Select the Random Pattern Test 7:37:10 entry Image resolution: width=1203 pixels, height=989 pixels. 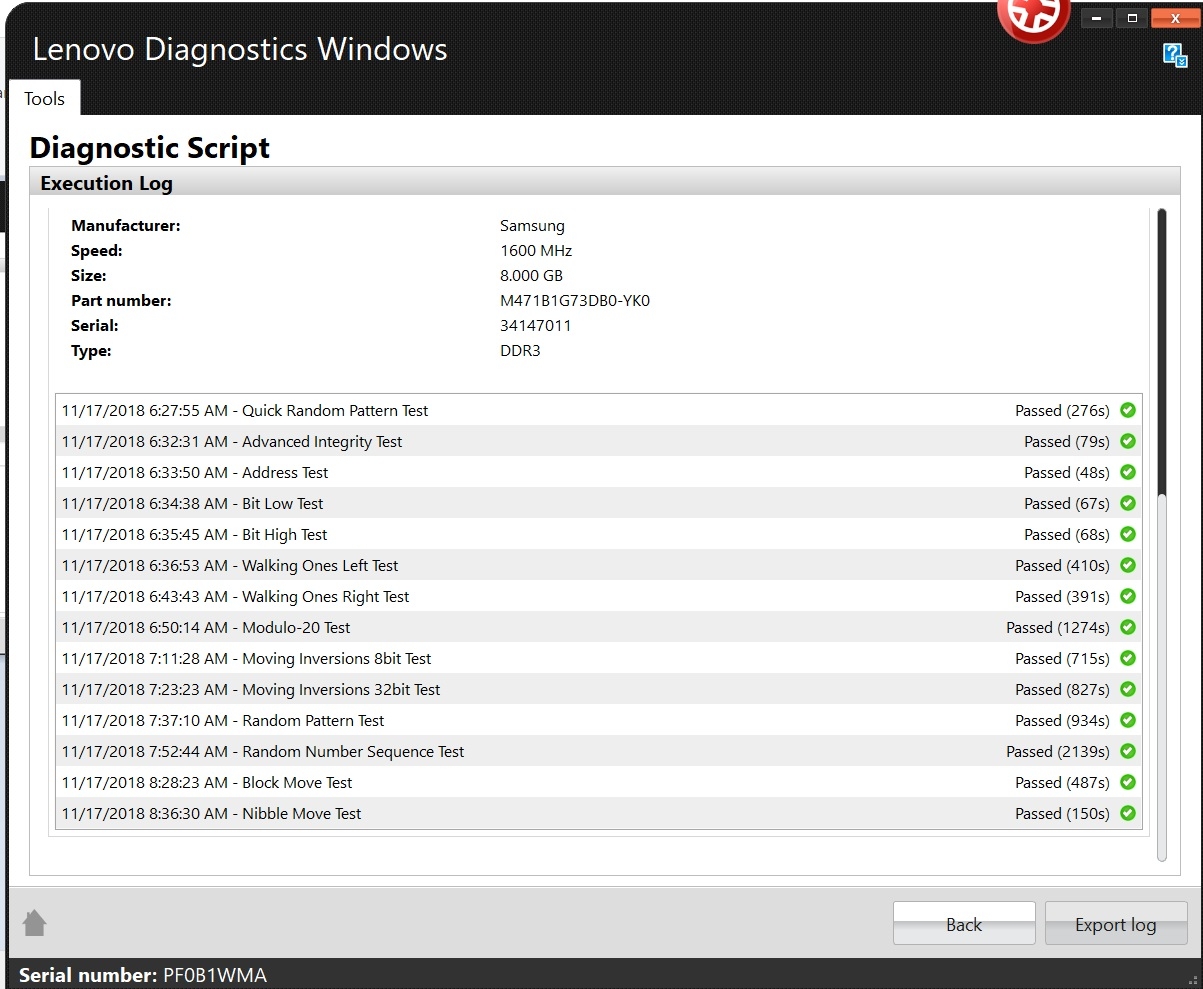pyautogui.click(x=598, y=720)
